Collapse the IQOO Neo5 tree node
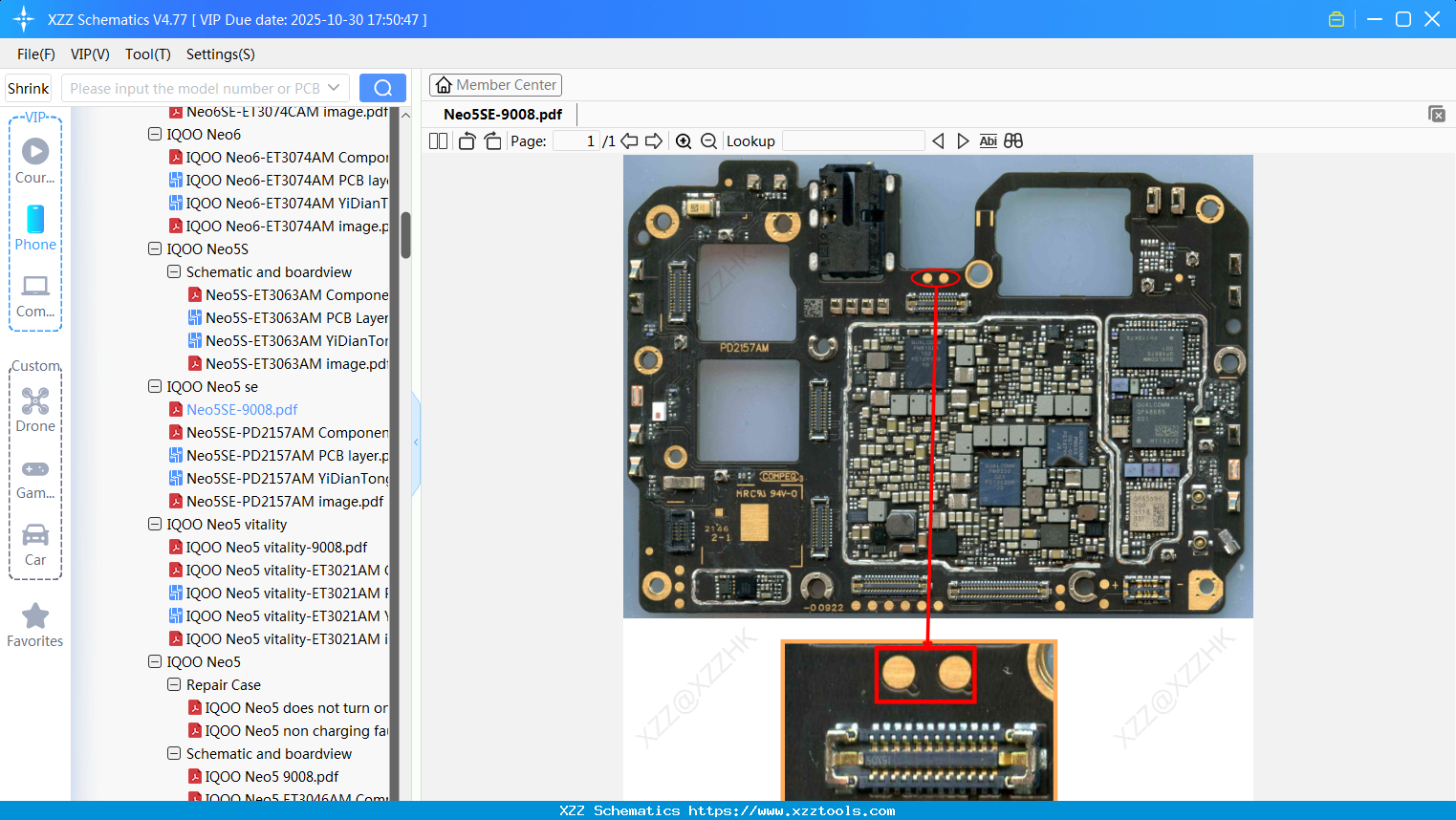Screen dimensions: 1456x820 click(x=155, y=662)
